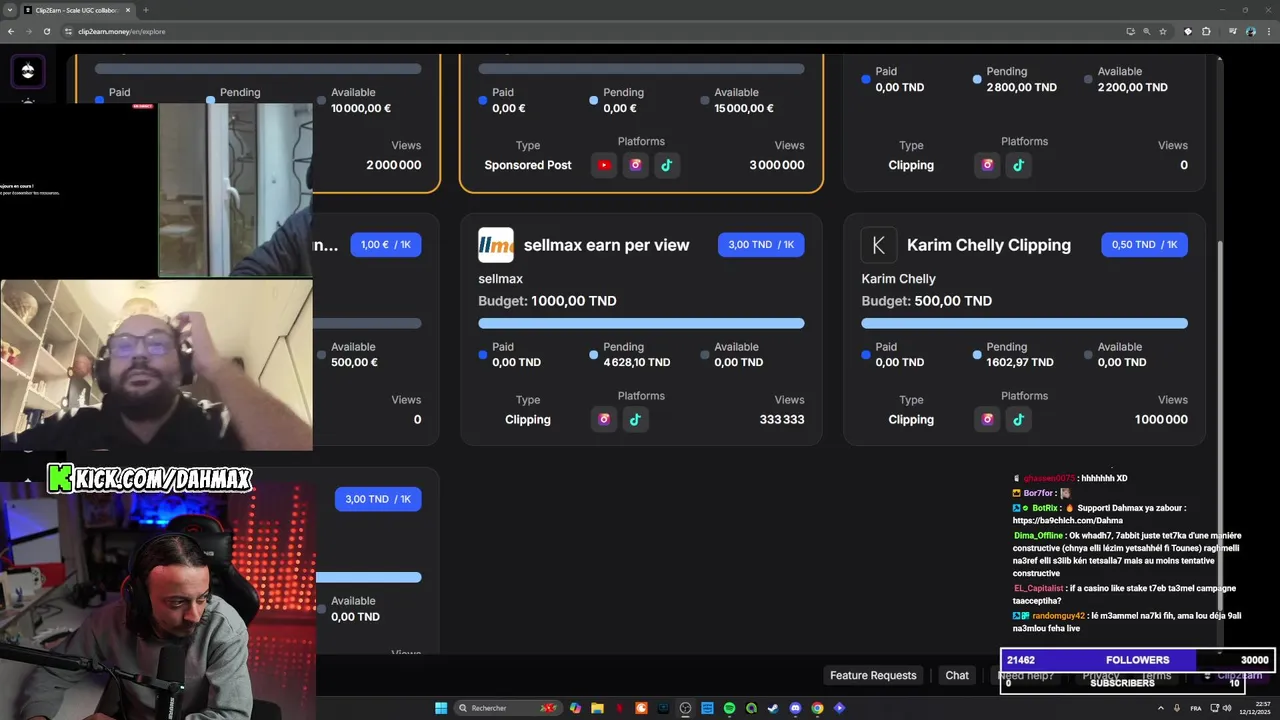Click the browser address bar URL

[122, 31]
